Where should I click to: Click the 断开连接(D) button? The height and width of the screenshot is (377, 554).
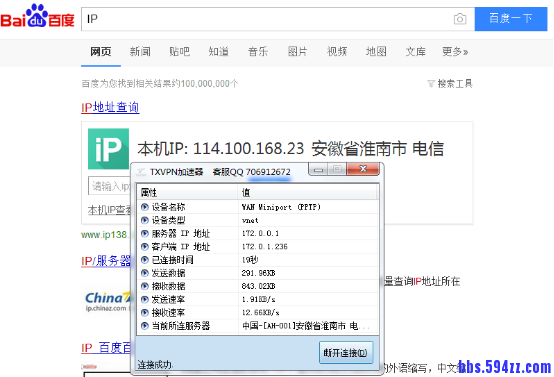click(346, 352)
